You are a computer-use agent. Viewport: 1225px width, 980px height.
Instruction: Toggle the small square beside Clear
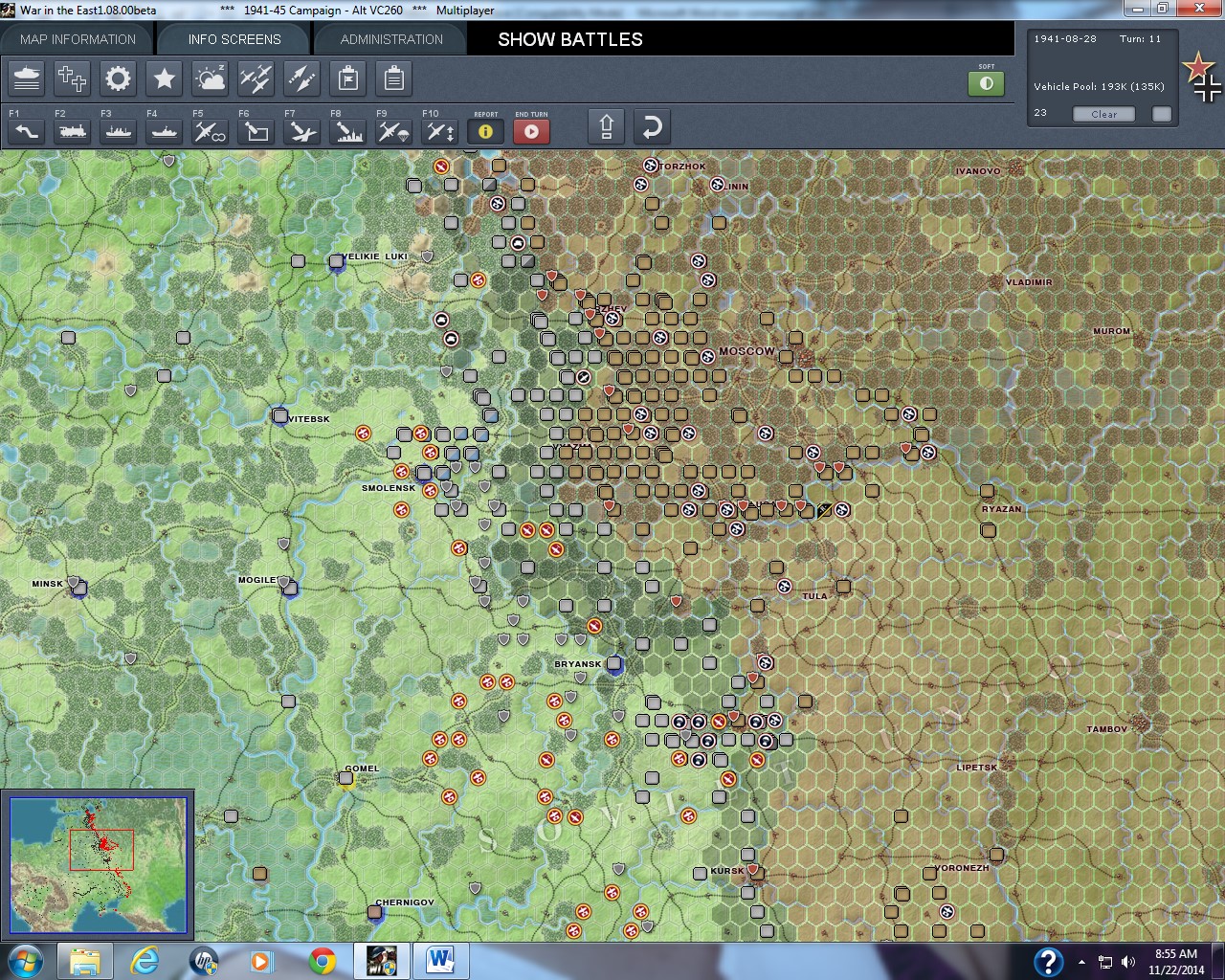pos(1161,114)
